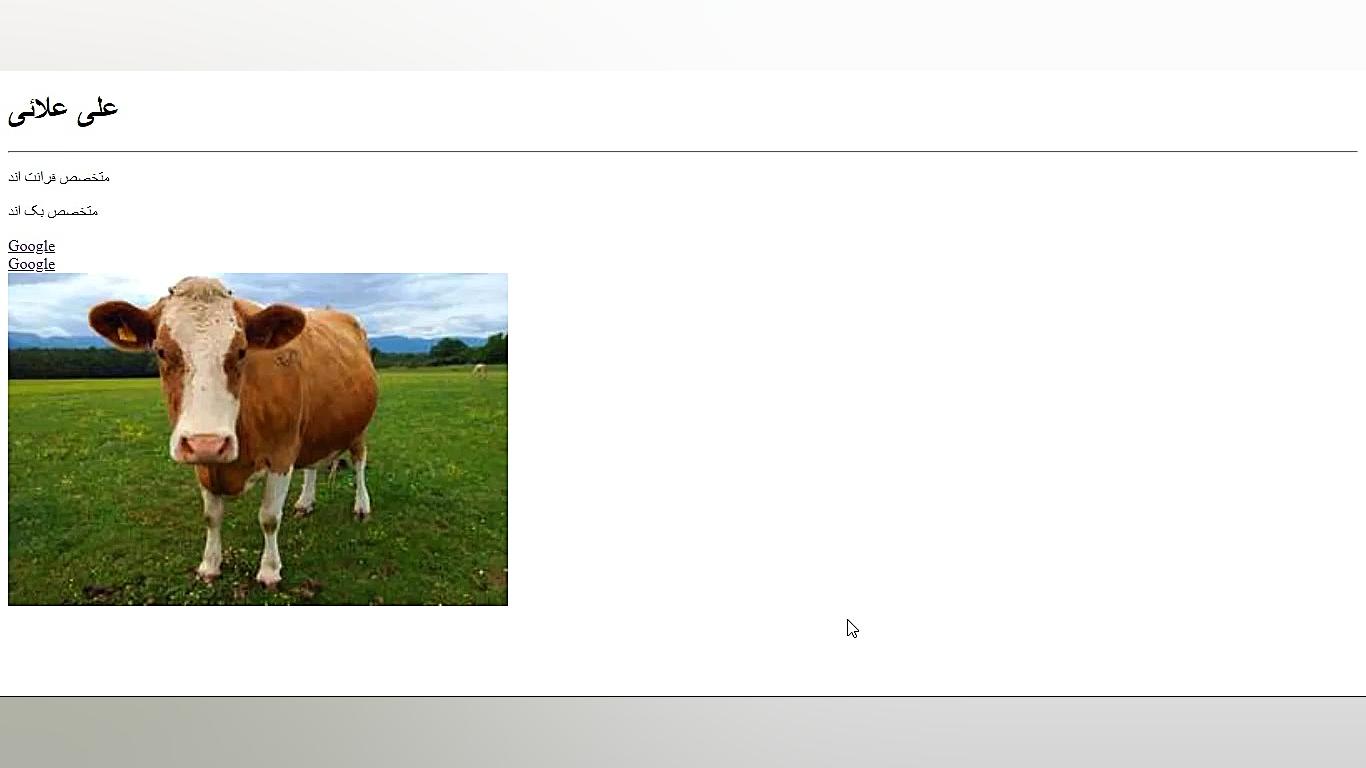This screenshot has width=1366, height=768.
Task: Click the cow photo
Action: coord(258,439)
